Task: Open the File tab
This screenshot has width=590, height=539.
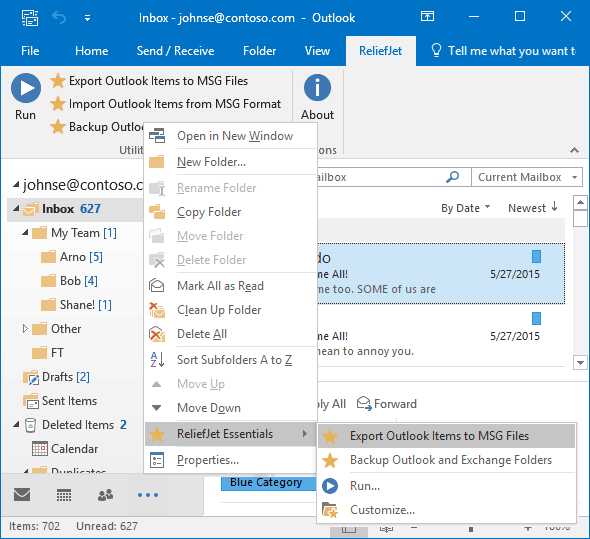Action: (30, 51)
